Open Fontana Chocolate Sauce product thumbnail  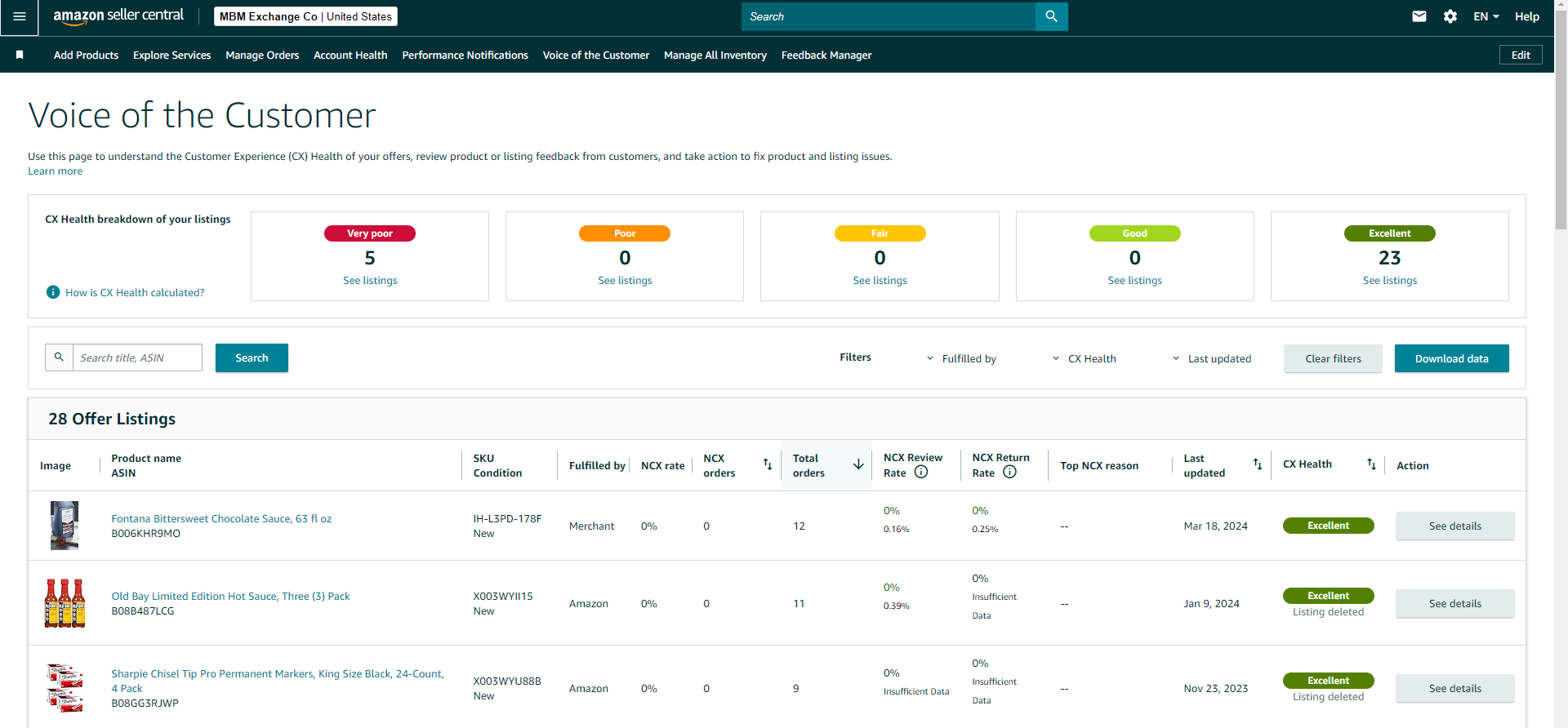(x=65, y=526)
